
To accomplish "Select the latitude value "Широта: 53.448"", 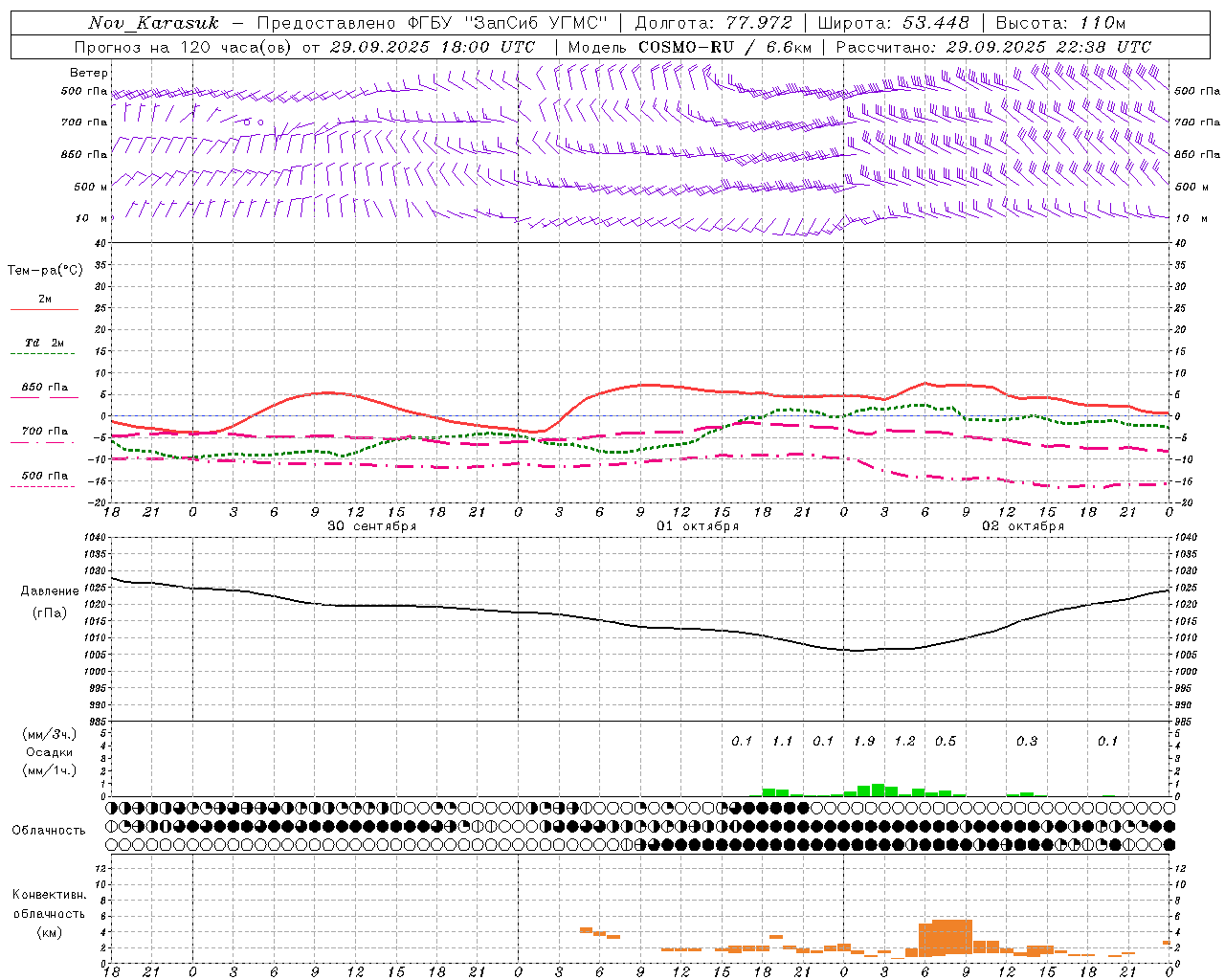I will (893, 23).
